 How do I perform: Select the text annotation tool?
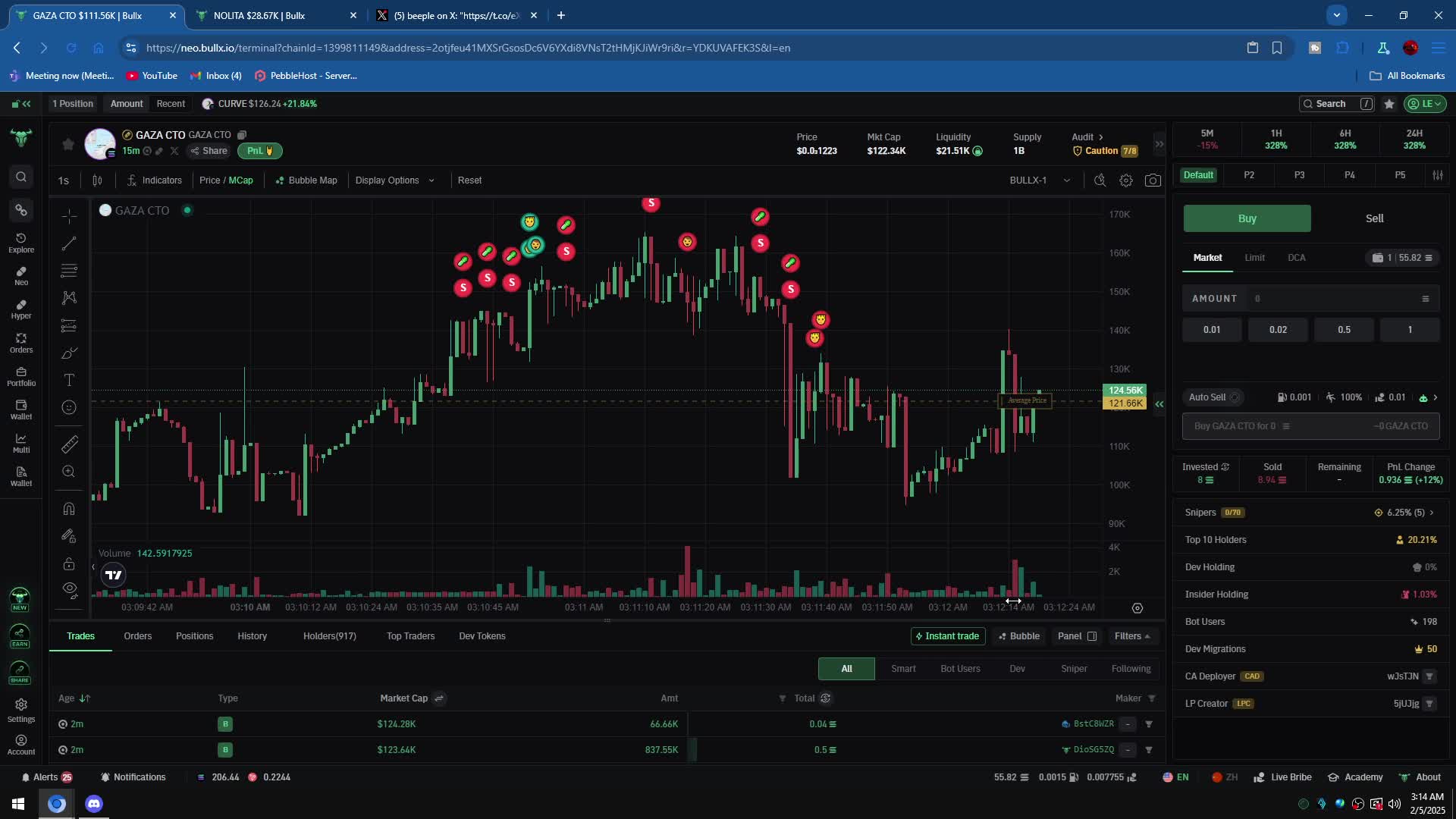coord(69,380)
